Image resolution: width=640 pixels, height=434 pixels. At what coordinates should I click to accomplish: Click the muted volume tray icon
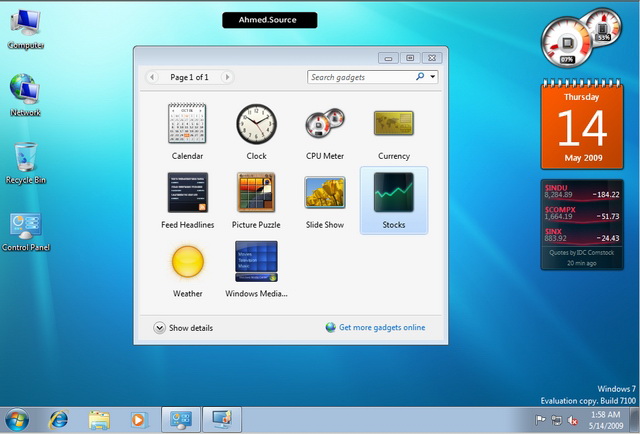click(x=573, y=420)
